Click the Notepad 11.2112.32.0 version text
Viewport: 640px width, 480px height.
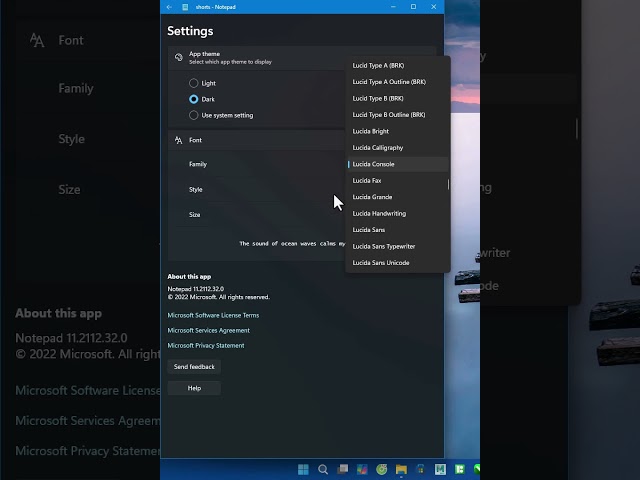(196, 289)
